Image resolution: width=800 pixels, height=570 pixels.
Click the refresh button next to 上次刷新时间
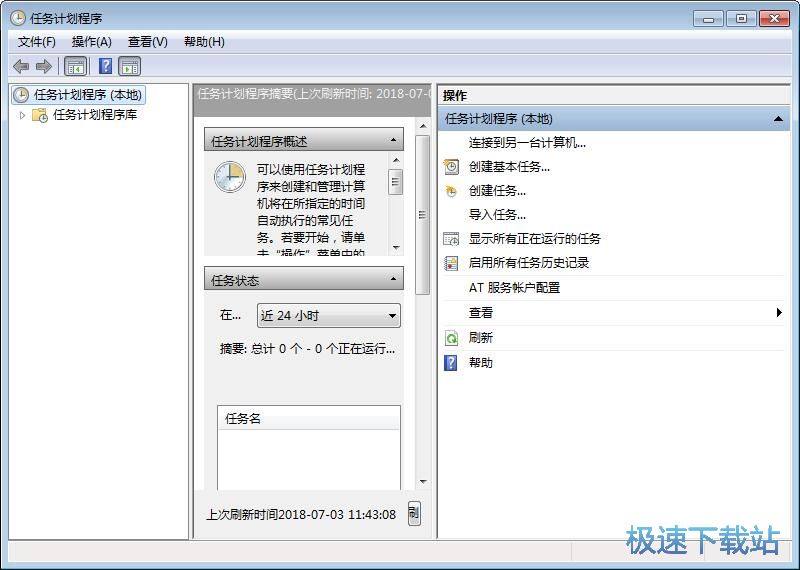[414, 513]
